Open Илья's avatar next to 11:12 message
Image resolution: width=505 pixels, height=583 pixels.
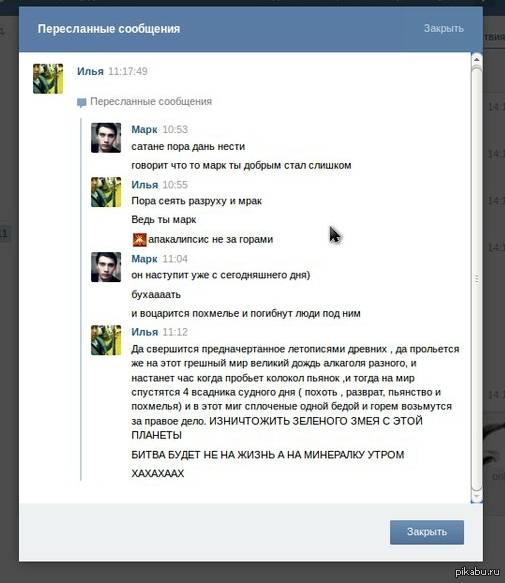(x=106, y=340)
